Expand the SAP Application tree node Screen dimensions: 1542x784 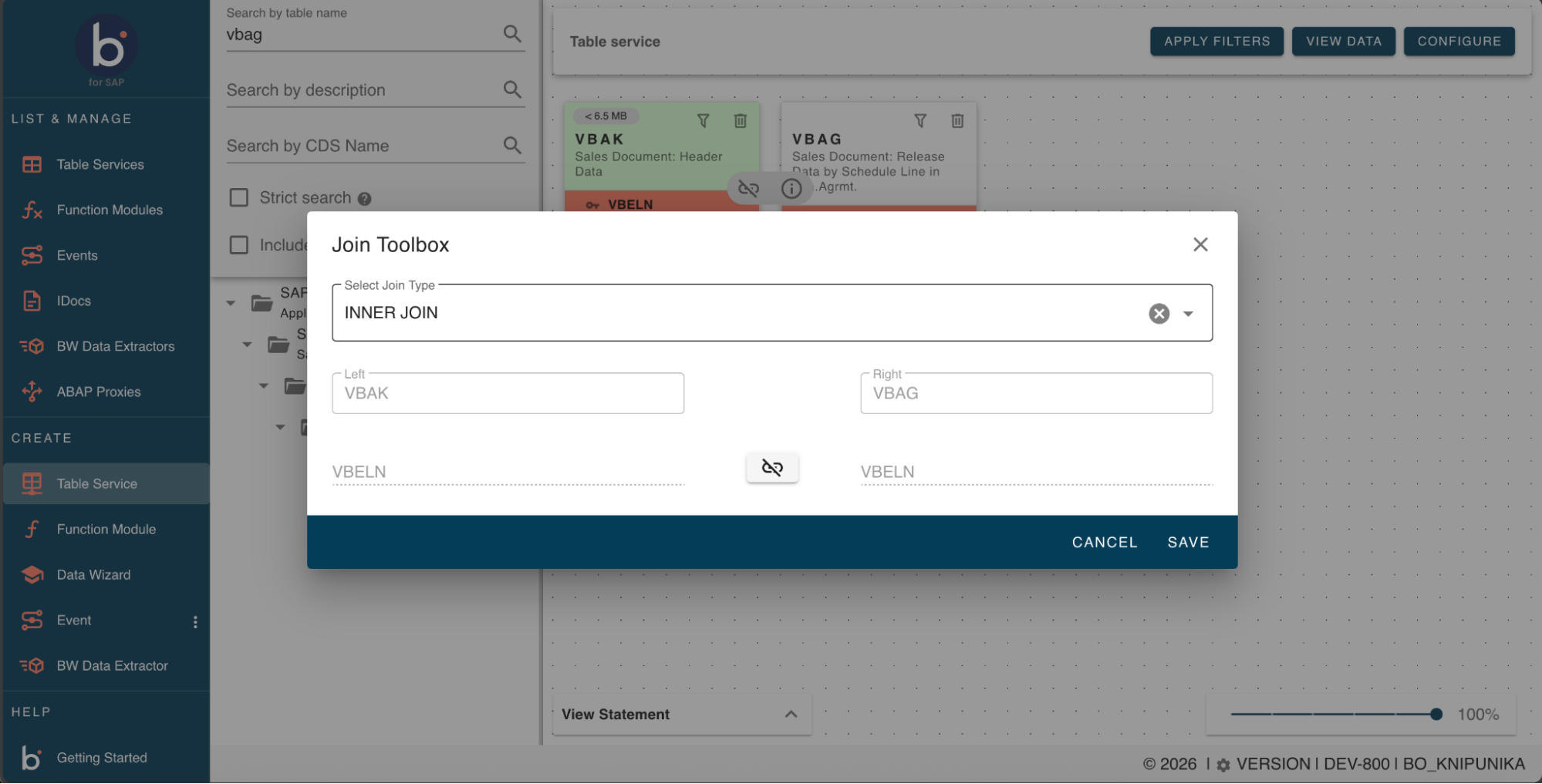[230, 302]
